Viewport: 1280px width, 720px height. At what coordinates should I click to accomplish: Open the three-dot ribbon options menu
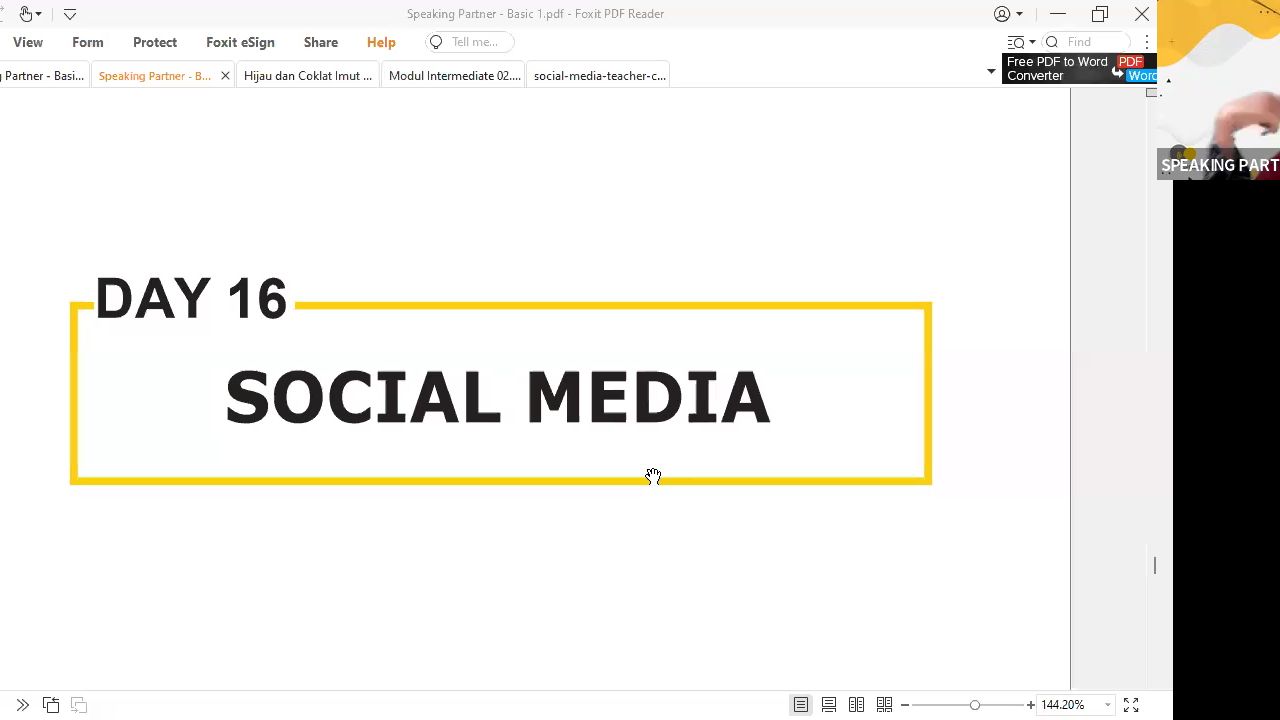pos(1147,42)
